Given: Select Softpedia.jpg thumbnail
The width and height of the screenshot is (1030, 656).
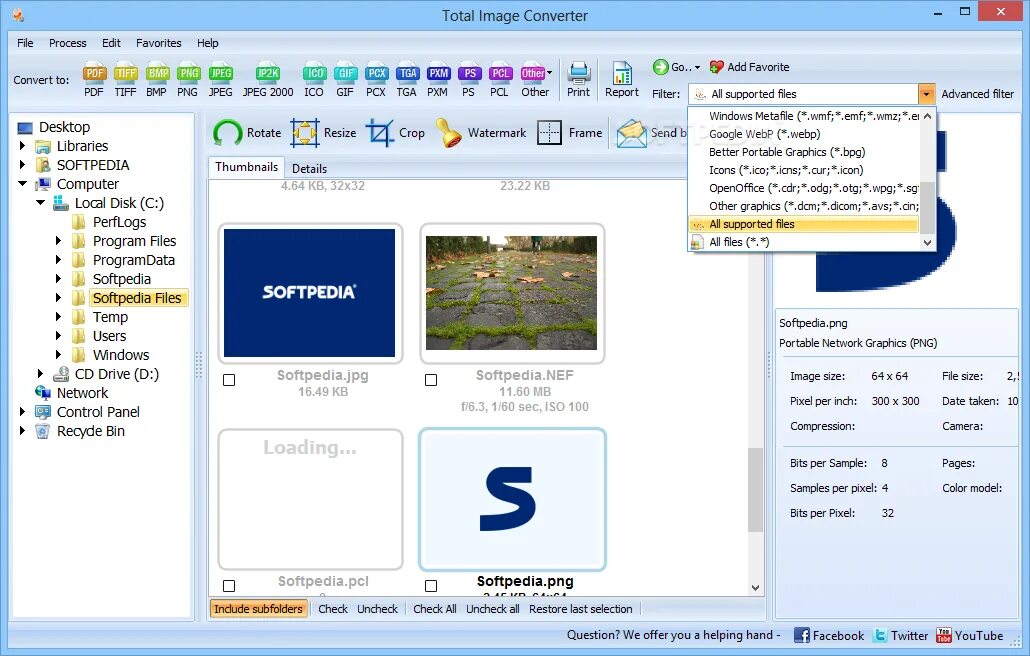Looking at the screenshot, I should (x=309, y=293).
